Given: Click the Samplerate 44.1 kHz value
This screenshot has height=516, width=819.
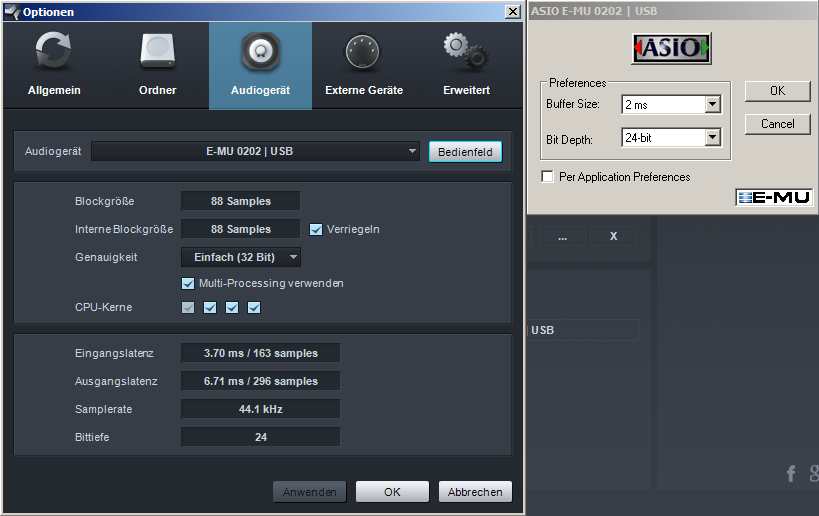Looking at the screenshot, I should 261,409.
